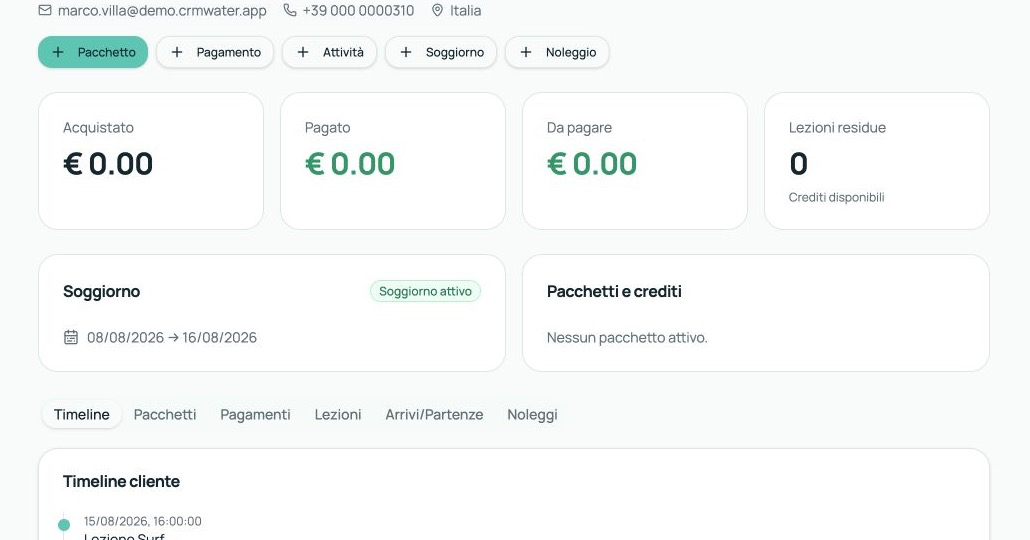Viewport: 1030px width, 540px height.
Task: Open the Pacchetti tab
Action: [165, 415]
